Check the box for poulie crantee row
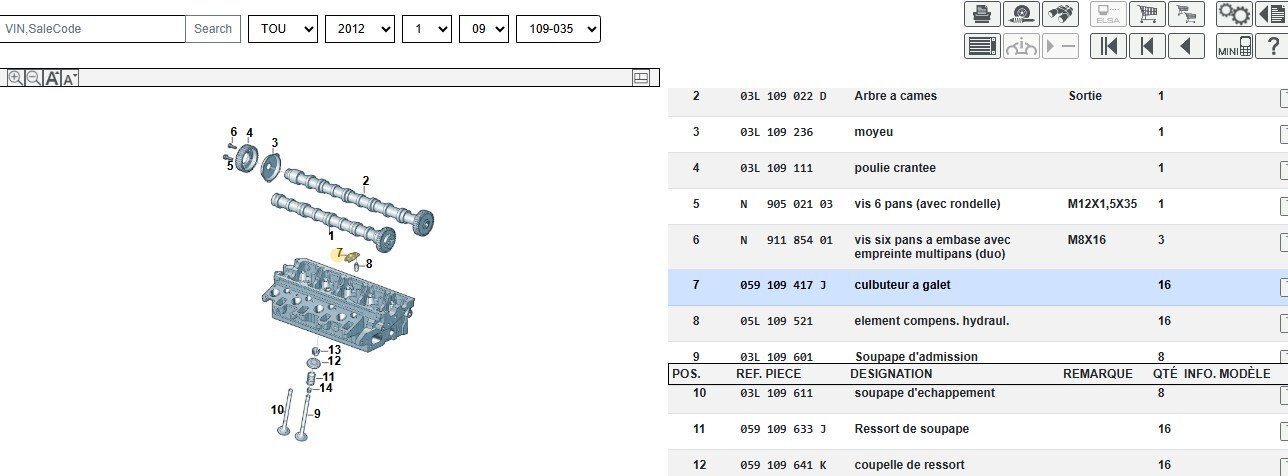1288x476 pixels. click(x=1284, y=169)
